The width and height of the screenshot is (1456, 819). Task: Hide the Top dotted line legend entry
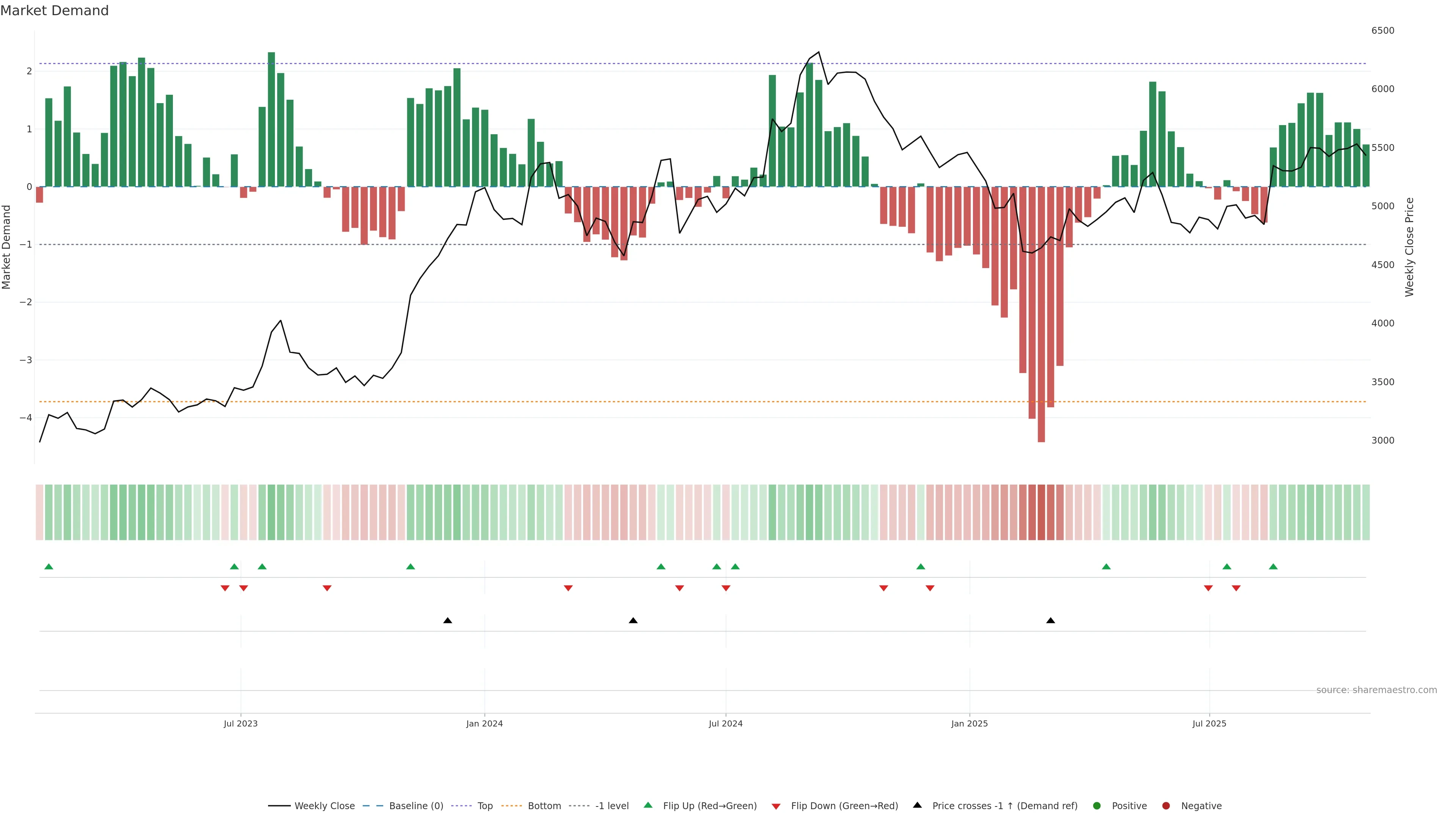click(x=485, y=806)
